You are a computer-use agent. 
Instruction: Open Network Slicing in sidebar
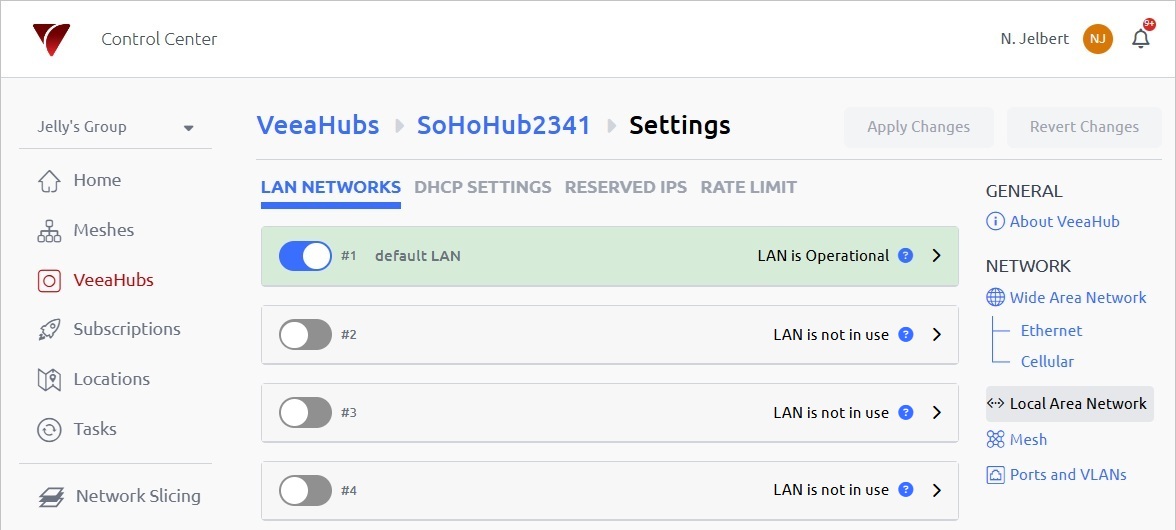pyautogui.click(x=138, y=496)
